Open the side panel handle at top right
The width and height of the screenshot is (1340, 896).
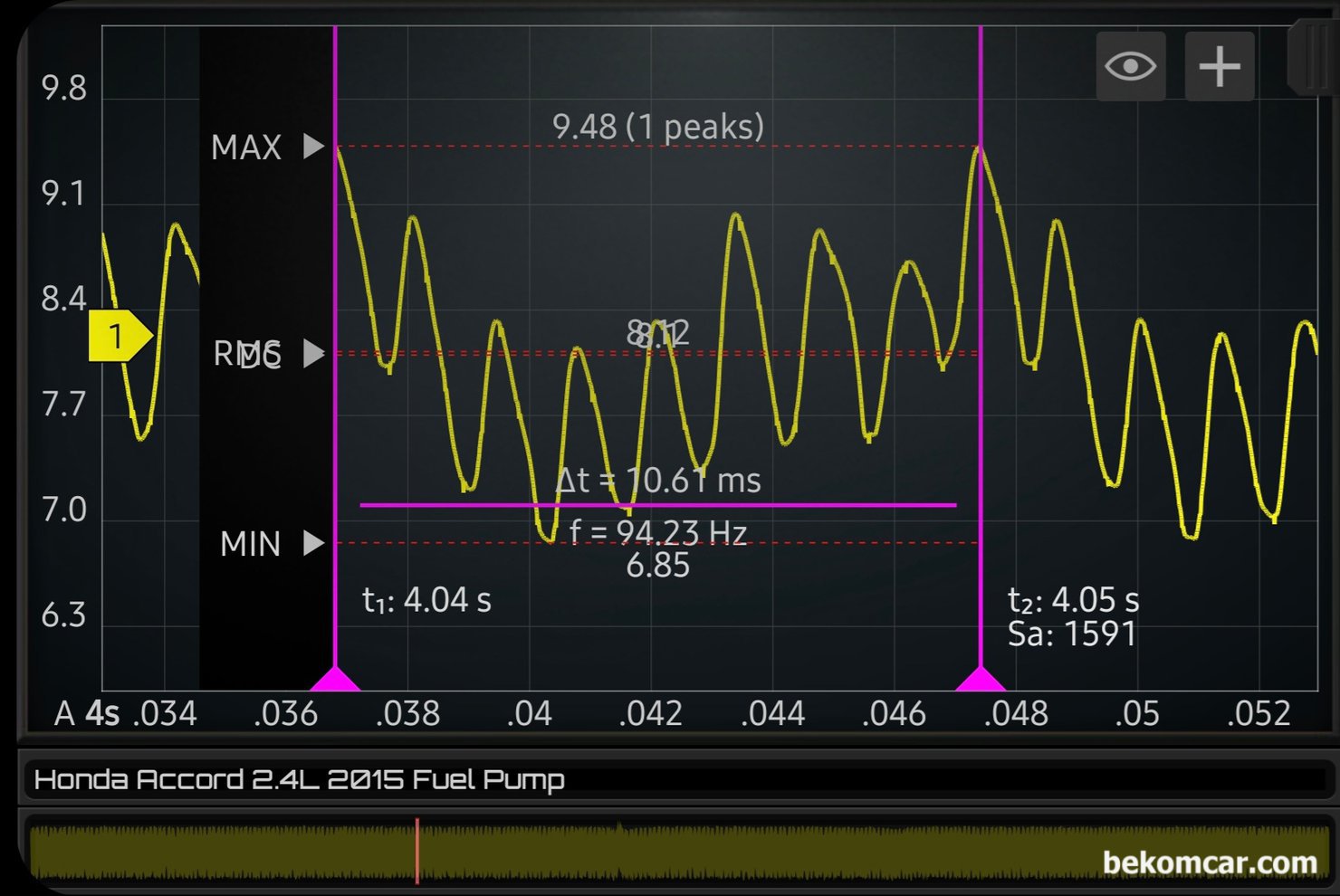point(1311,59)
